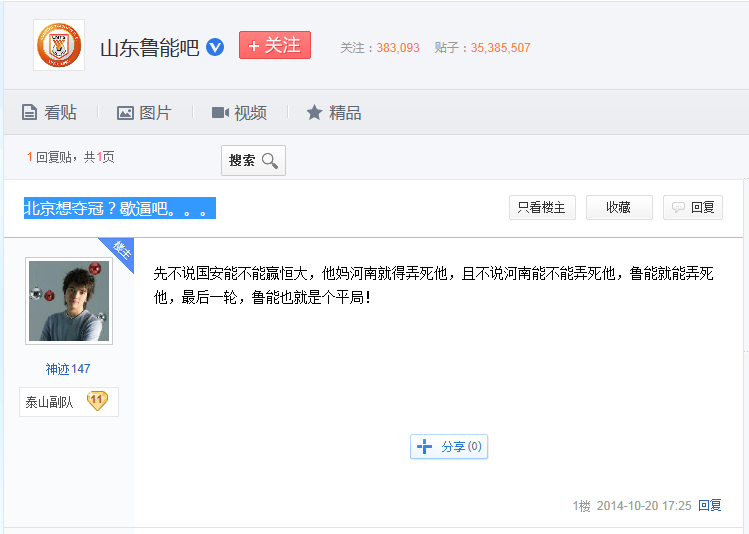Open the 神迹147 username link
749x534 pixels.
click(x=68, y=369)
